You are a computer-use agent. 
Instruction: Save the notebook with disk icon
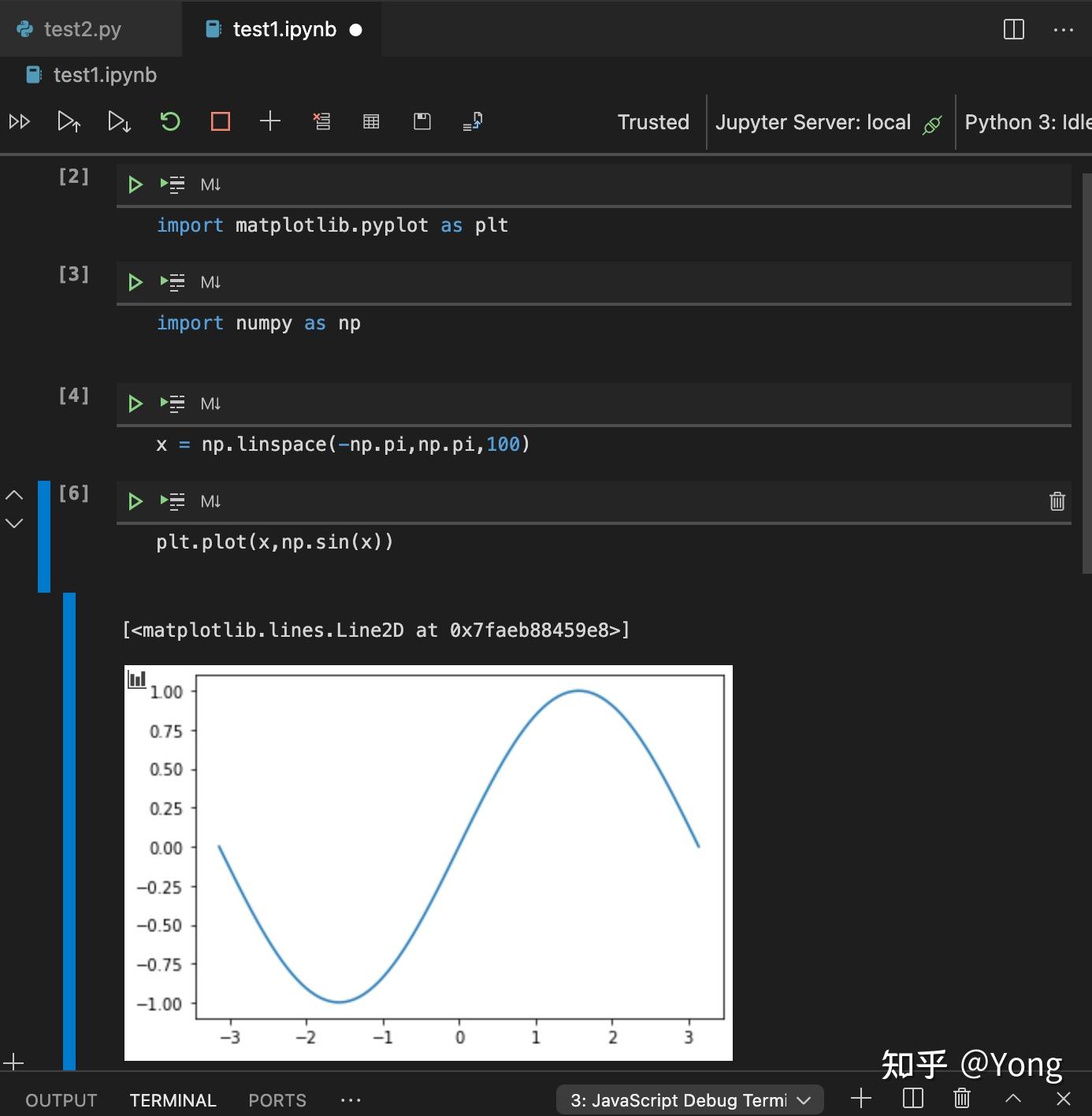(422, 121)
